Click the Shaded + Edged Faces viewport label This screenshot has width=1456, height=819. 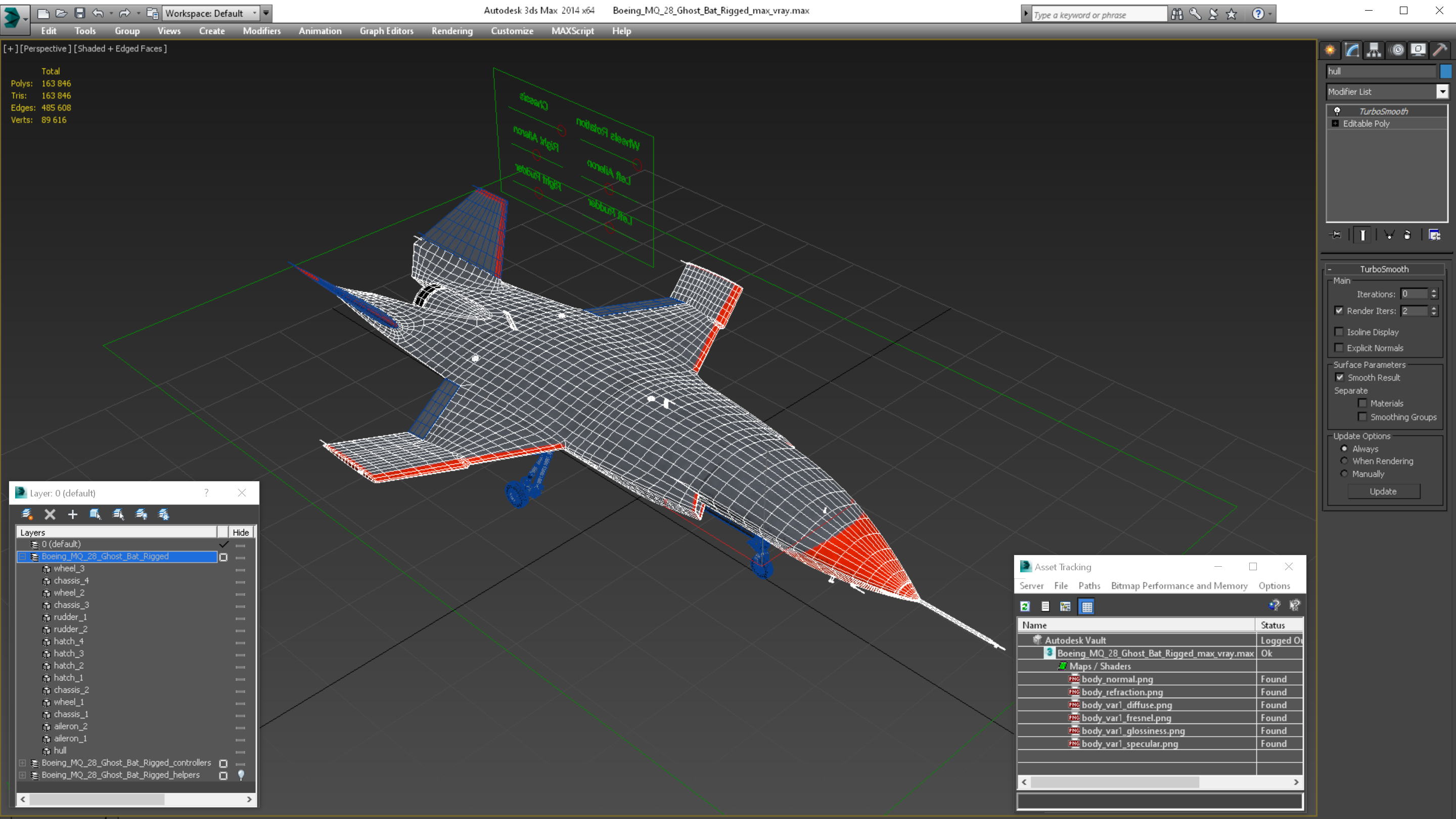tap(121, 49)
